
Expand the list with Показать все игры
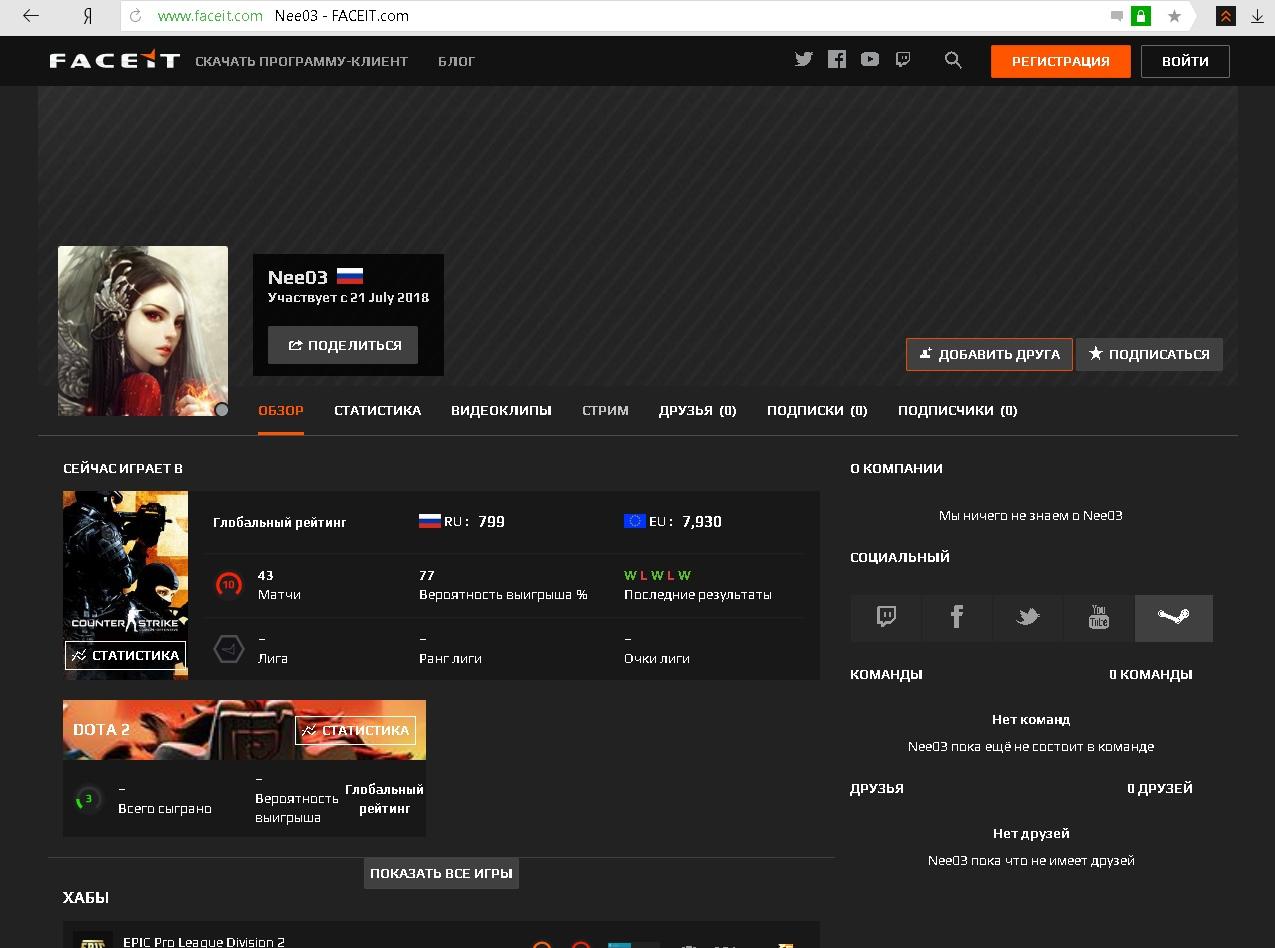tap(441, 873)
